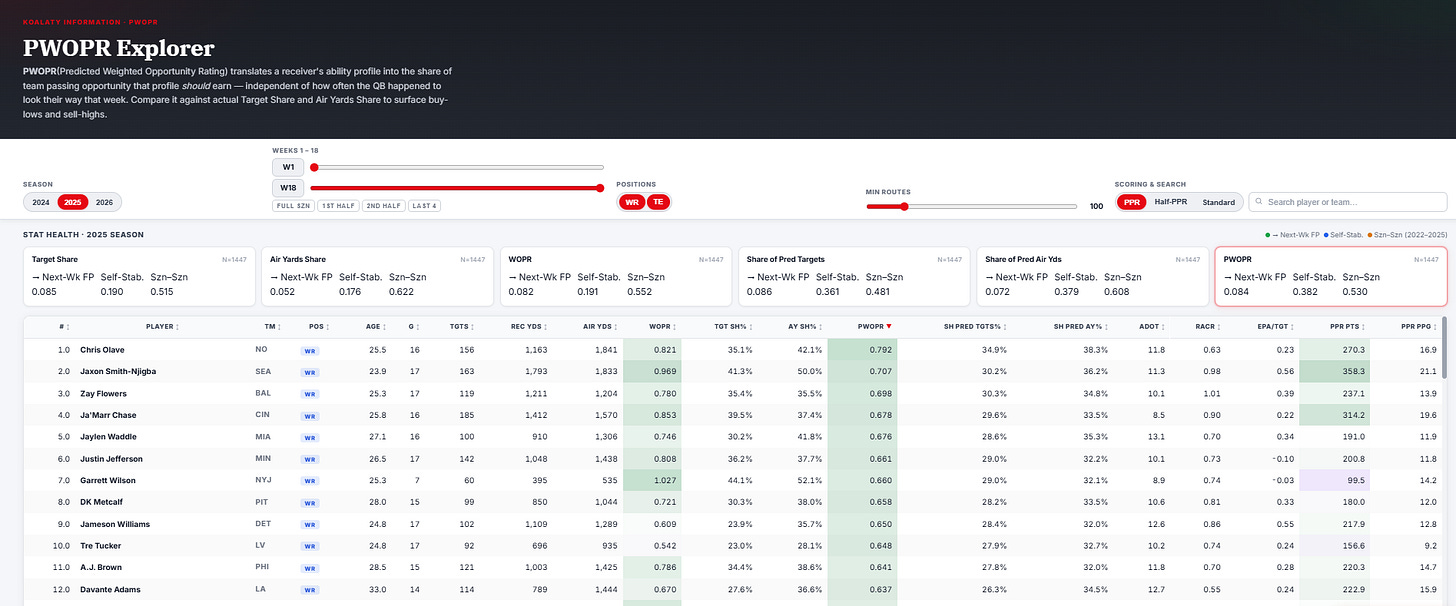Sort table by PWOPR column arrow

888,326
